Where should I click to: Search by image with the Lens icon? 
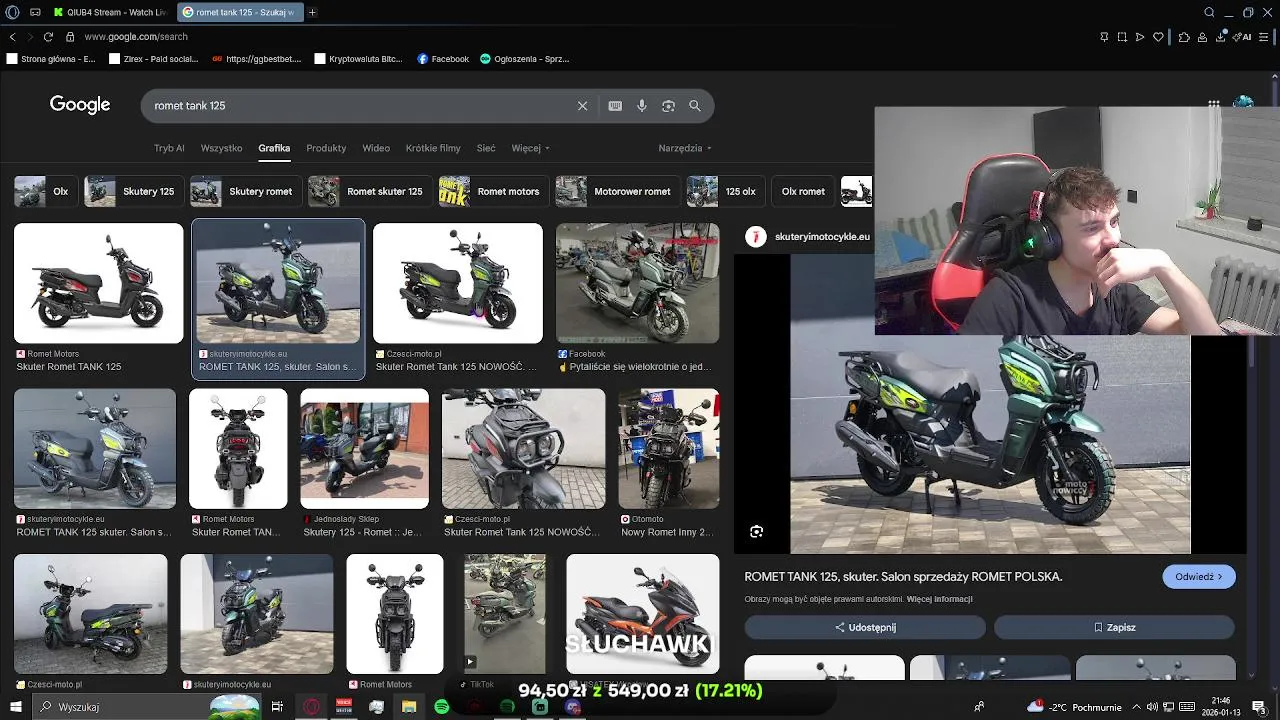[x=668, y=106]
